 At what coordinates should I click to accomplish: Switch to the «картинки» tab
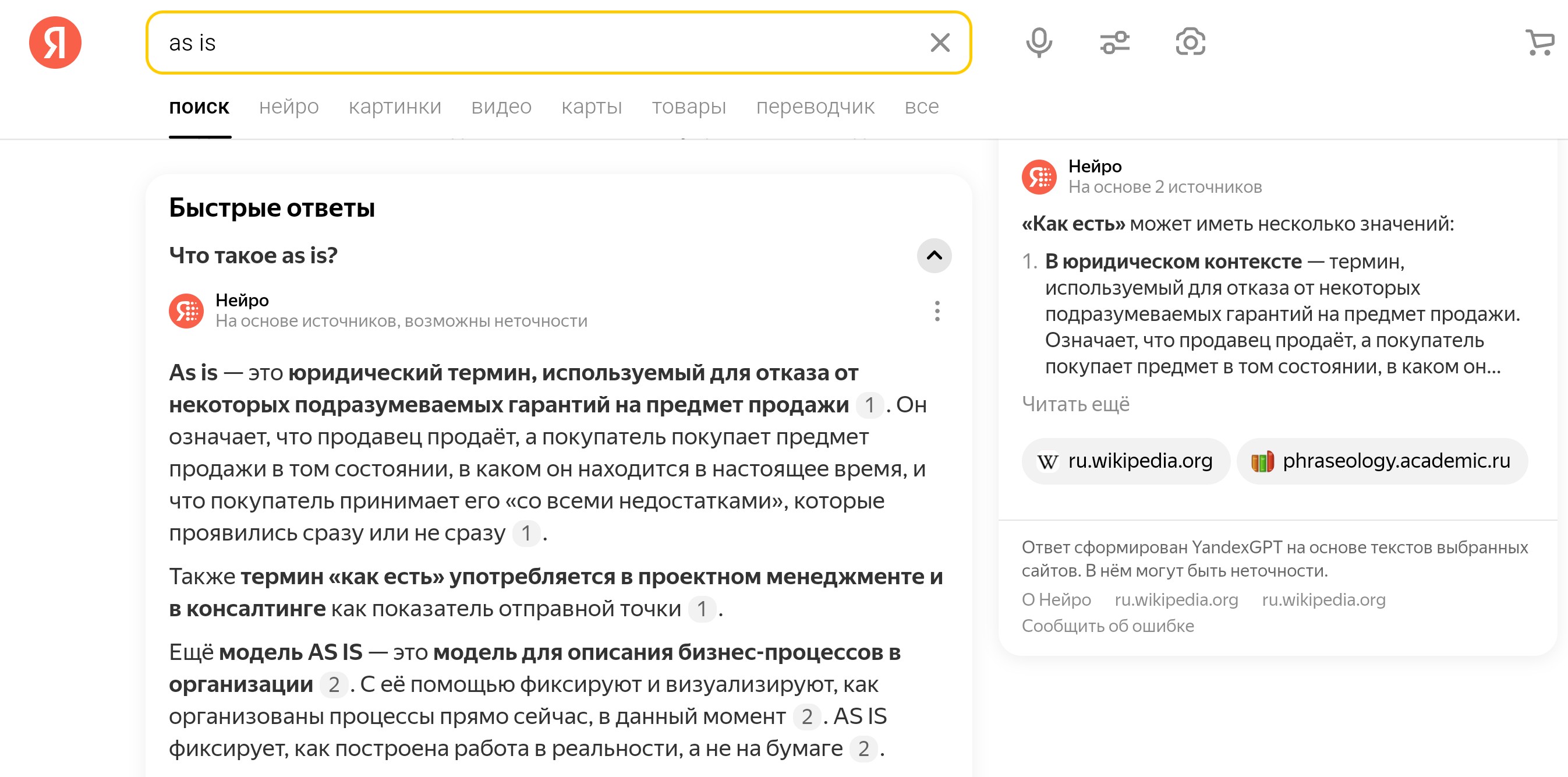(x=394, y=107)
